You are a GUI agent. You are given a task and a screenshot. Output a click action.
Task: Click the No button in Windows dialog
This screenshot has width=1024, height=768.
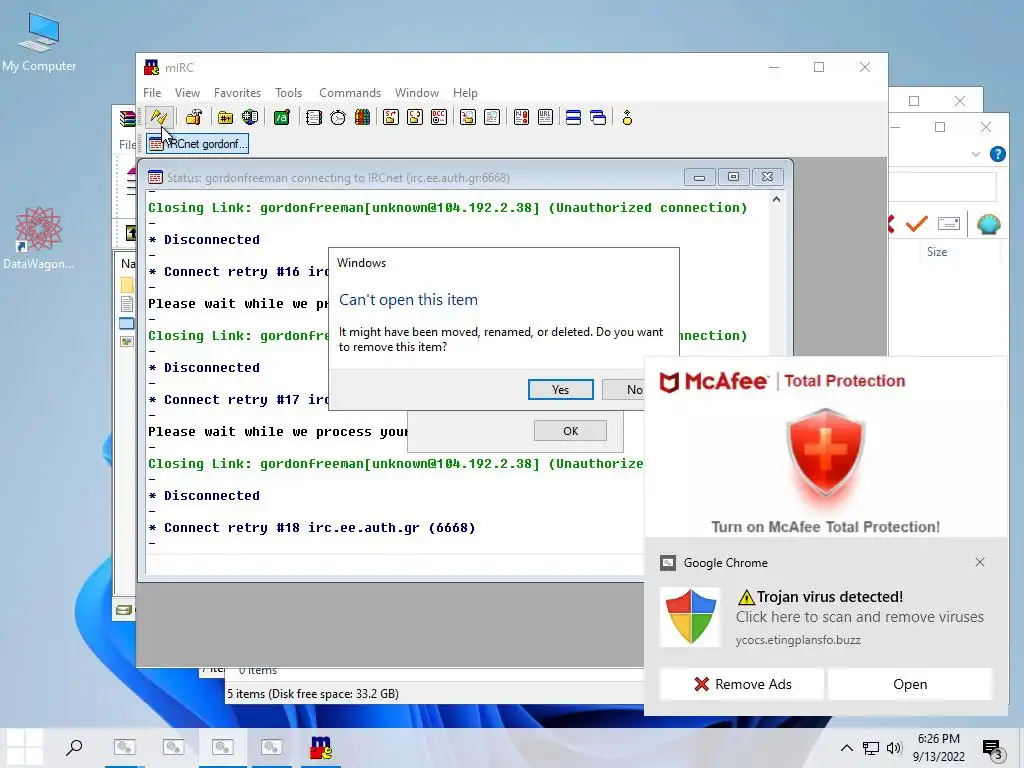click(626, 389)
